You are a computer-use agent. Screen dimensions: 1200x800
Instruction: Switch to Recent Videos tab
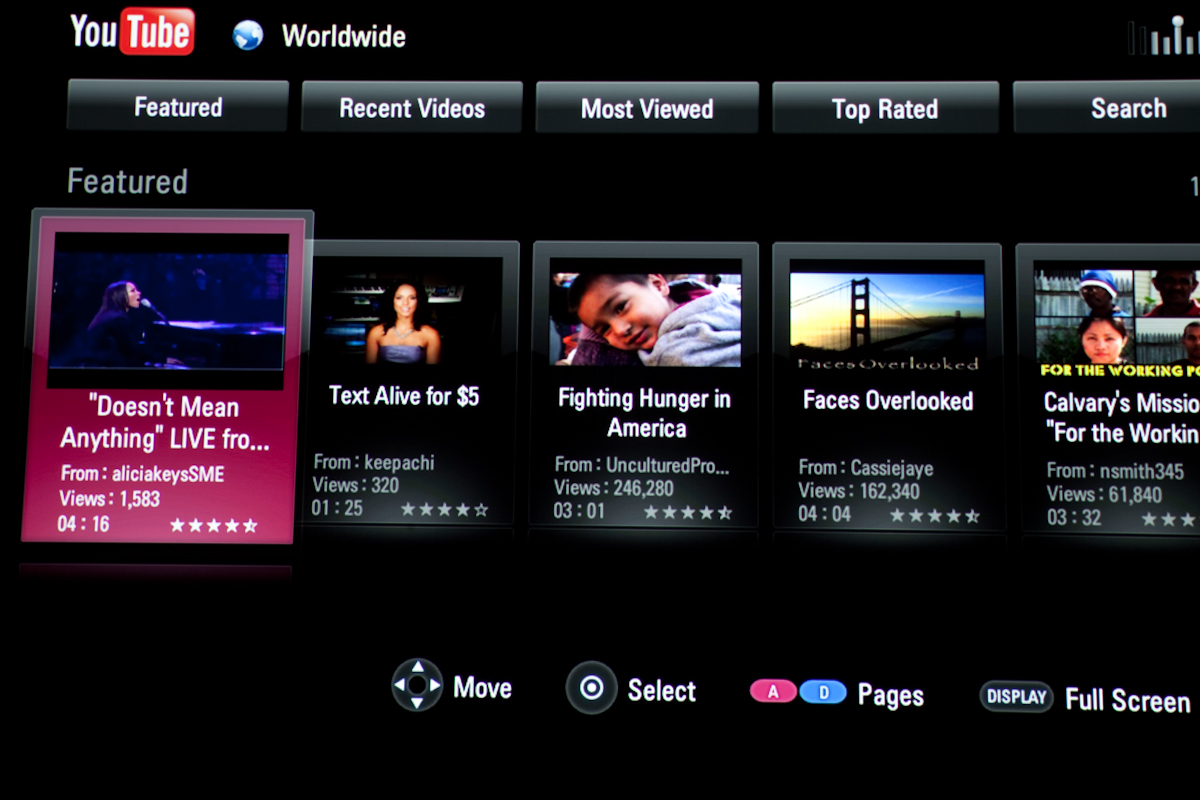(412, 108)
